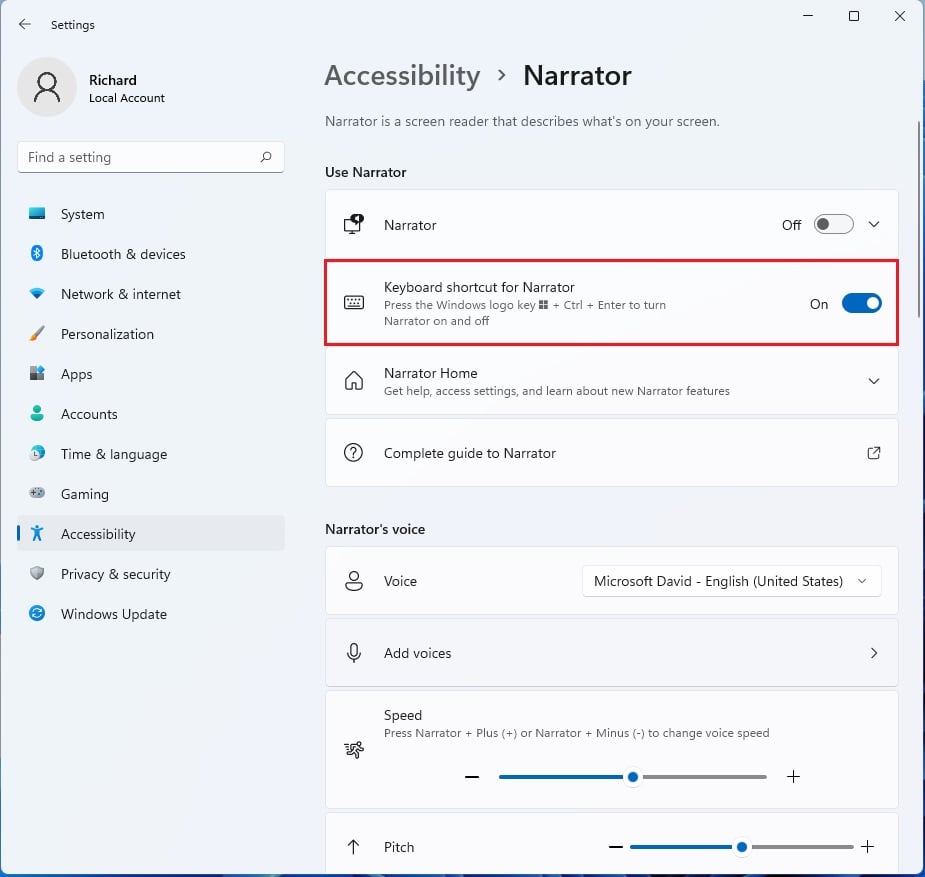The image size is (925, 877).
Task: Open Privacy & security category
Action: coord(150,573)
